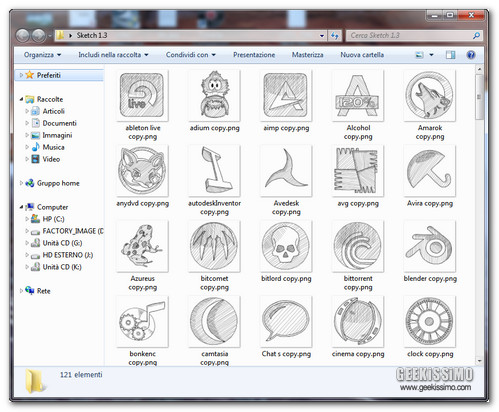Select Preferiti in the navigation pane

[x=49, y=75]
